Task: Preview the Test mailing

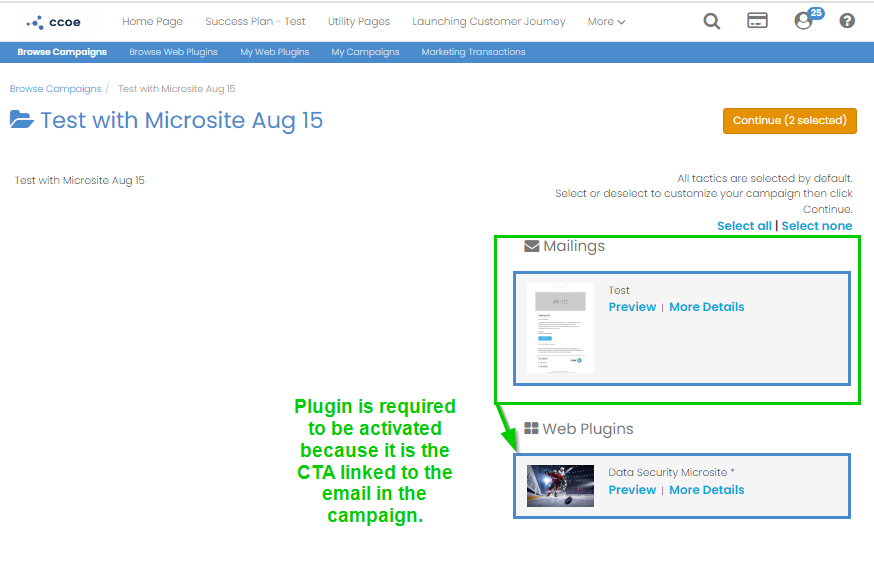Action: coord(632,306)
